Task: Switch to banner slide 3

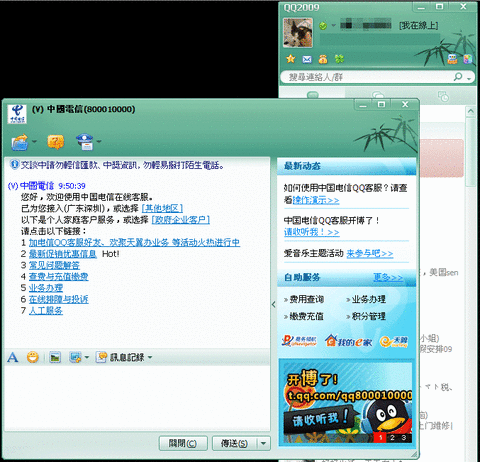Action: [404, 437]
